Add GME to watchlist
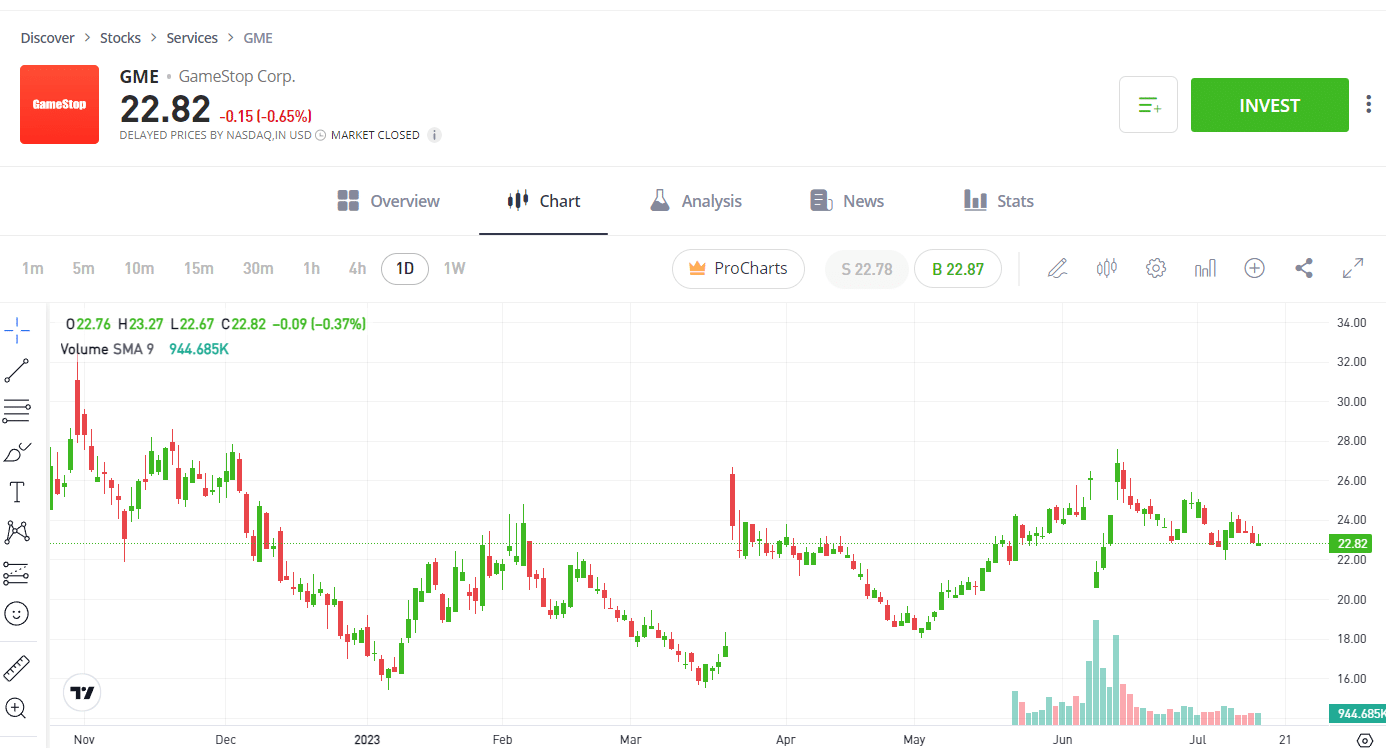 pyautogui.click(x=1148, y=104)
